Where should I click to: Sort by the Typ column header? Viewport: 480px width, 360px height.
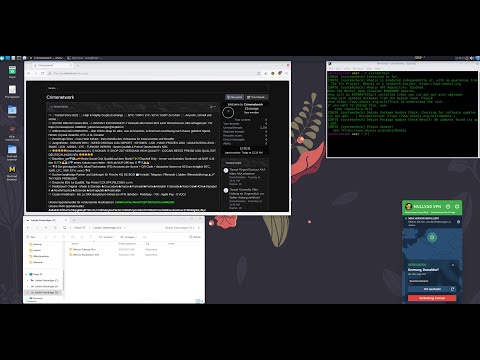click(148, 244)
